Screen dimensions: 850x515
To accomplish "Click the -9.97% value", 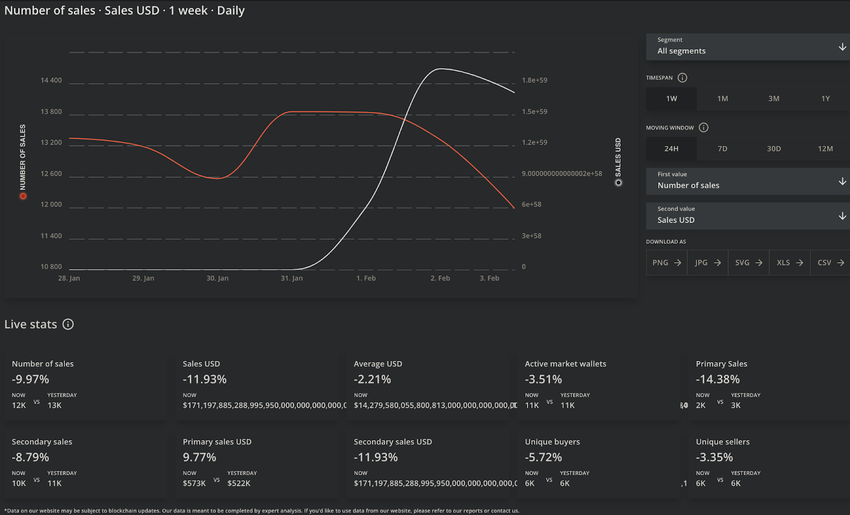I will click(x=30, y=379).
